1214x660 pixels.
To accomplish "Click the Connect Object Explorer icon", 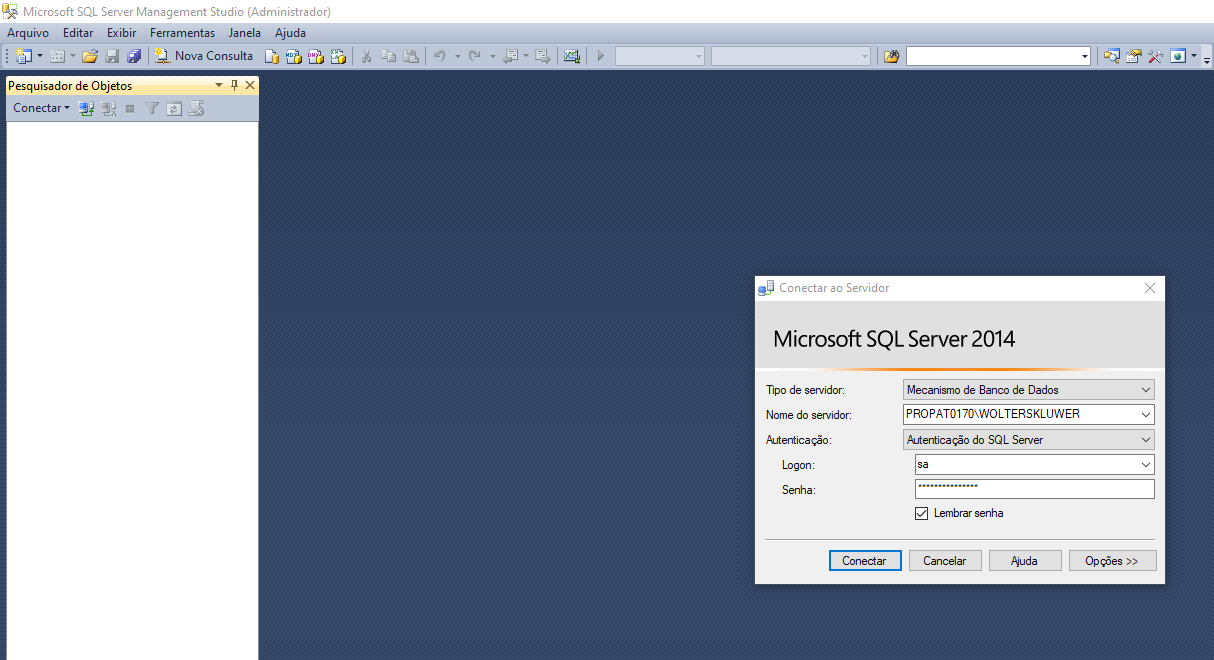I will click(87, 108).
